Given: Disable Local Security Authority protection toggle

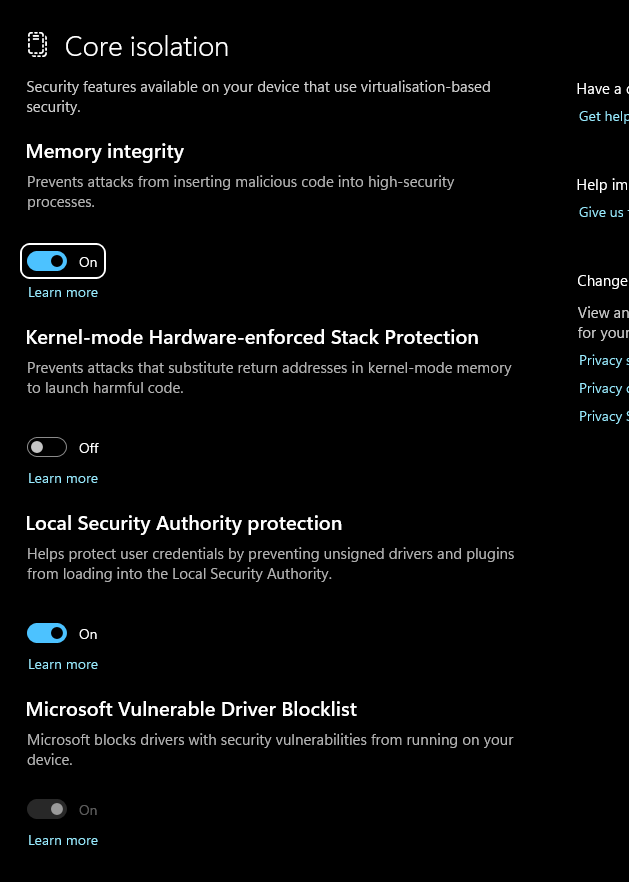Looking at the screenshot, I should [x=47, y=634].
